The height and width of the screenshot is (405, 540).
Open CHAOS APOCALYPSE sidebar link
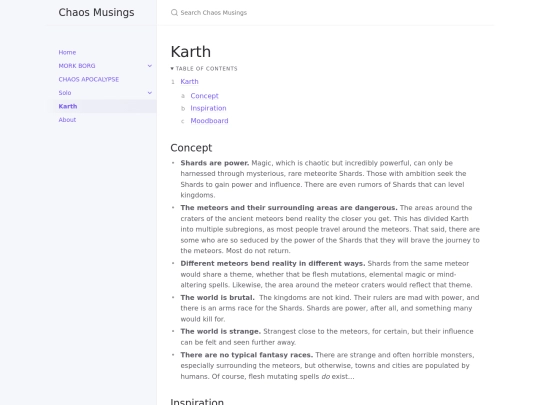89,79
